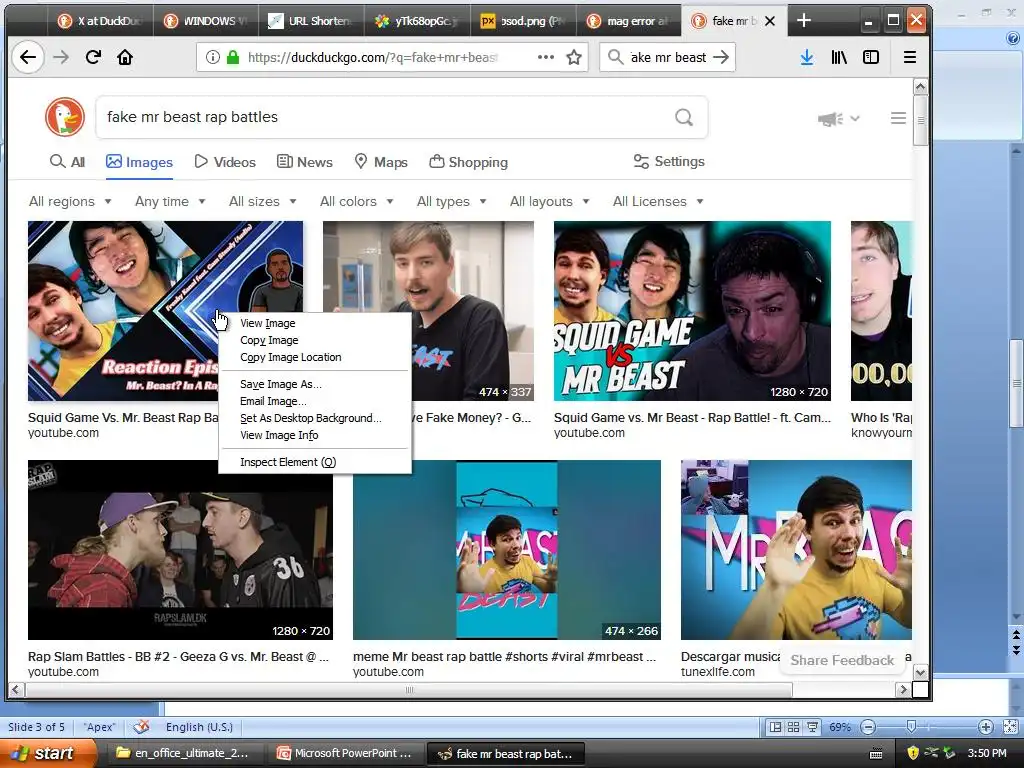1024x768 pixels.
Task: Switch to the Maps tab
Action: [381, 162]
